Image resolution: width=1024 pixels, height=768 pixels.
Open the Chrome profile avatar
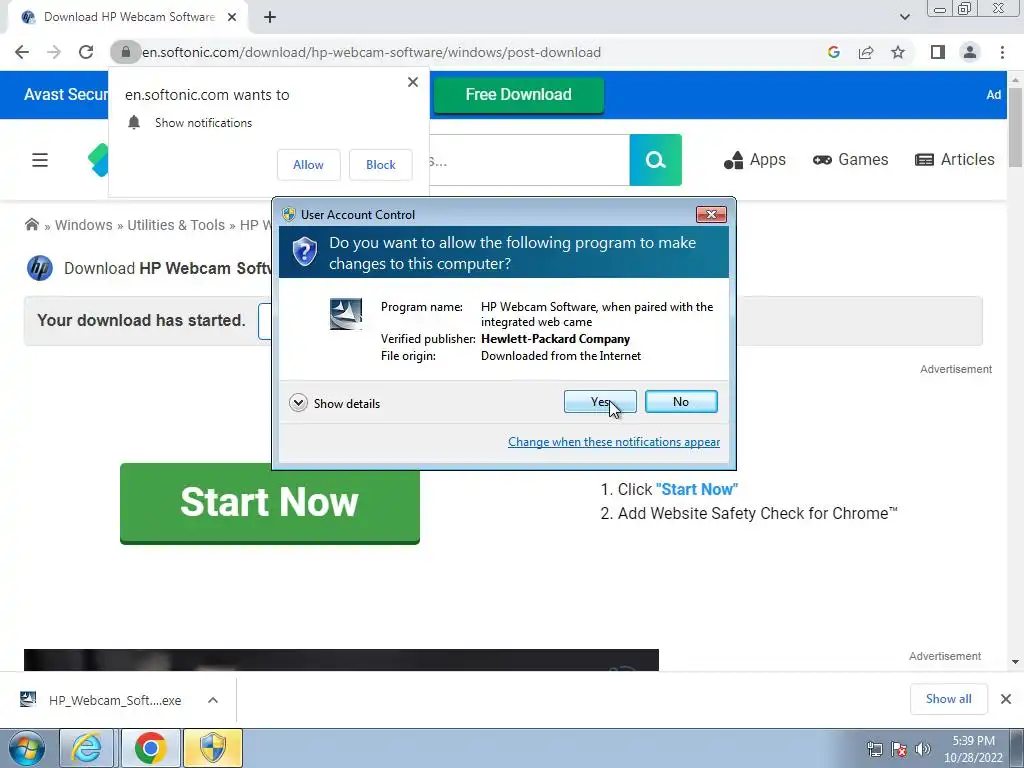(x=970, y=52)
